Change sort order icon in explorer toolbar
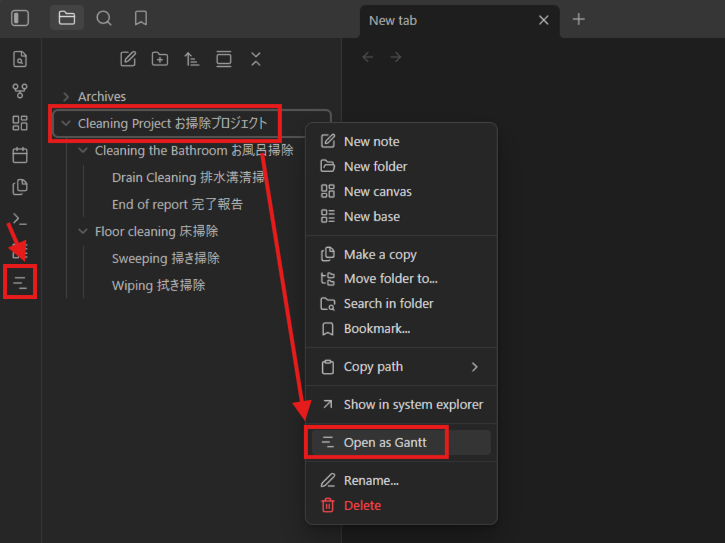This screenshot has width=725, height=543. 191,59
